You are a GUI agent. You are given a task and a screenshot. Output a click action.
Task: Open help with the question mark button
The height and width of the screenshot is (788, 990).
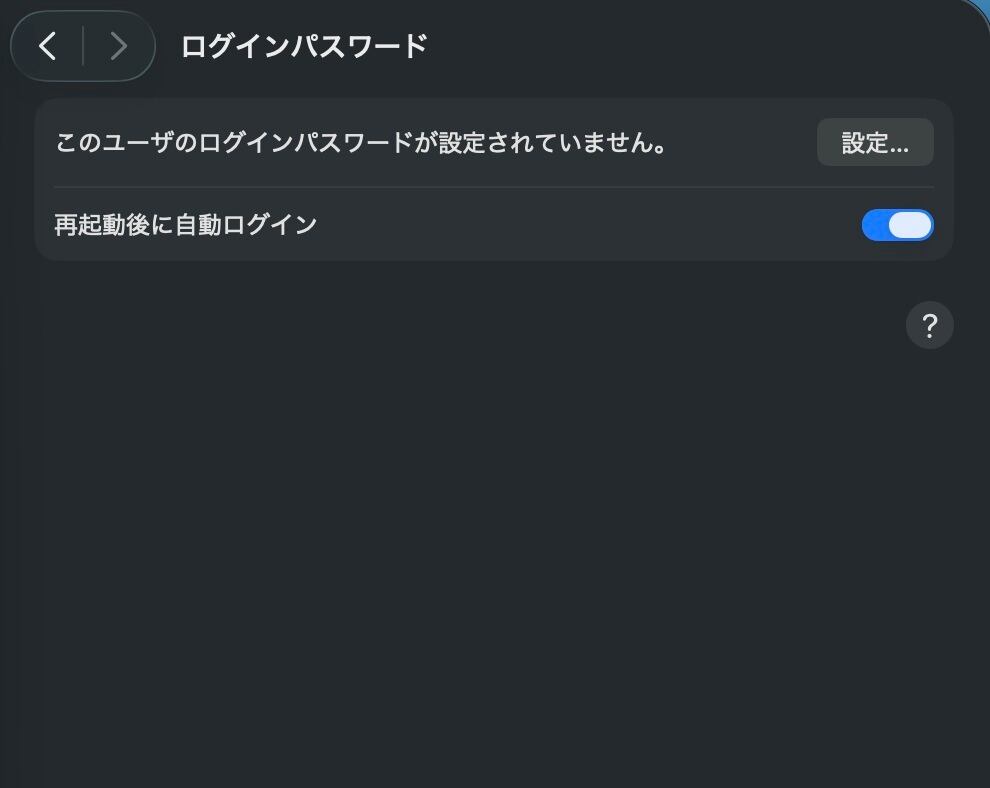point(929,325)
